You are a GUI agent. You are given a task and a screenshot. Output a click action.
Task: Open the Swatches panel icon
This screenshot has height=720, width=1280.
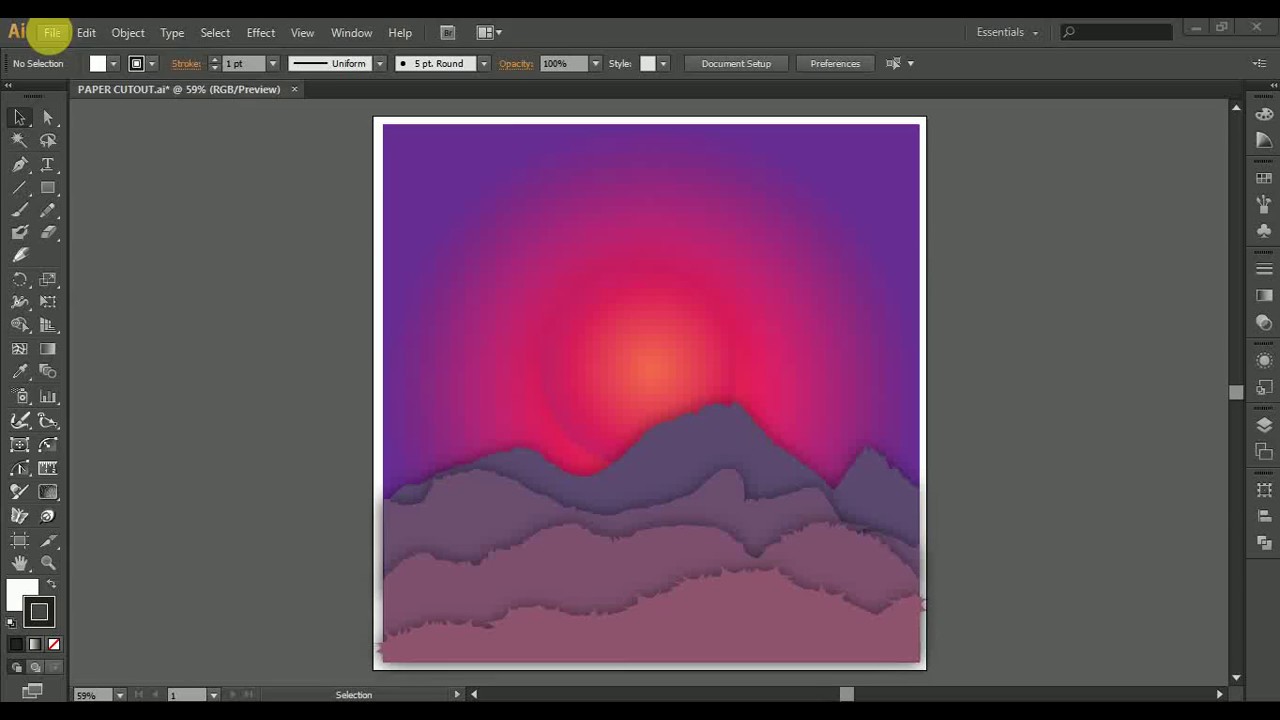(1264, 178)
